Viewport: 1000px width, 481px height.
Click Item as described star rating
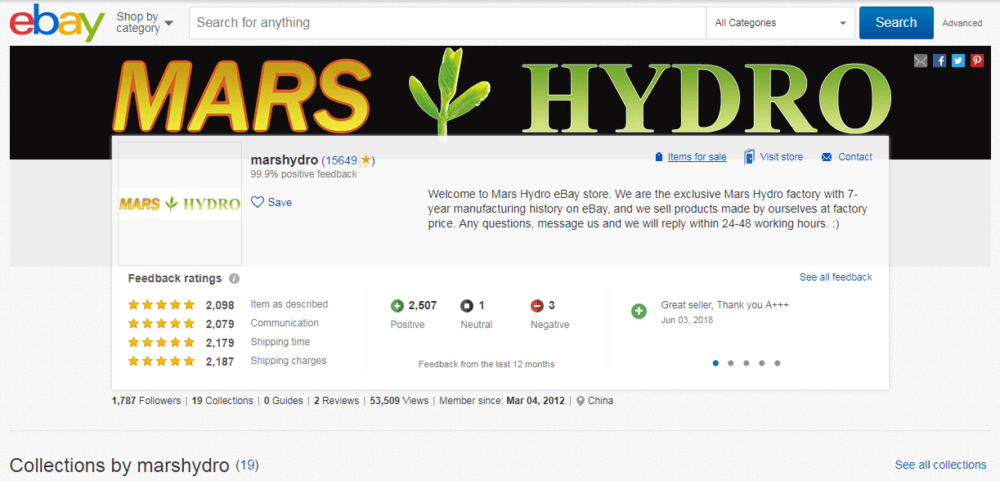coord(161,305)
